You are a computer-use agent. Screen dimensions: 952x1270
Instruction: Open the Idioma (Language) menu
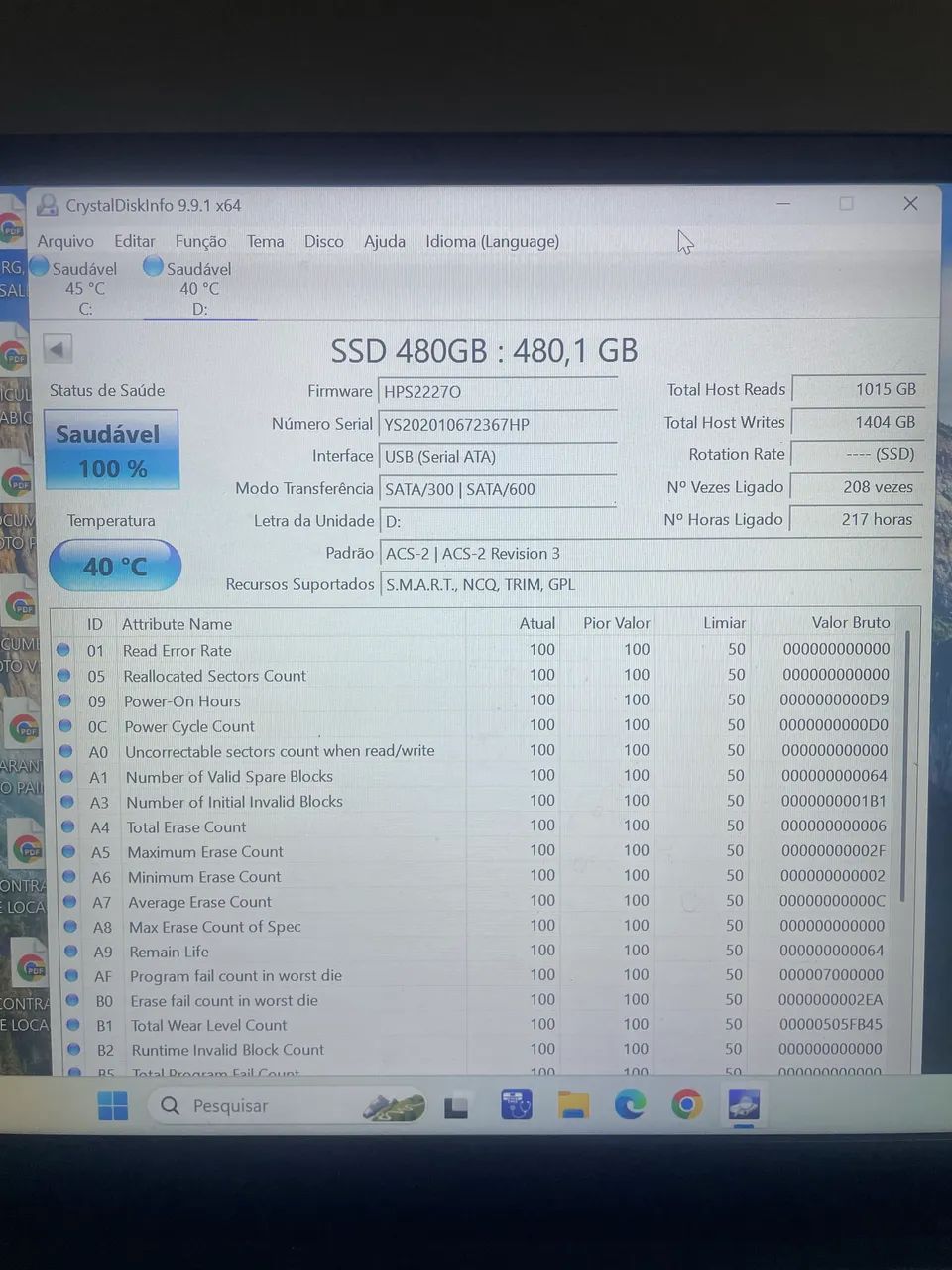tap(492, 241)
